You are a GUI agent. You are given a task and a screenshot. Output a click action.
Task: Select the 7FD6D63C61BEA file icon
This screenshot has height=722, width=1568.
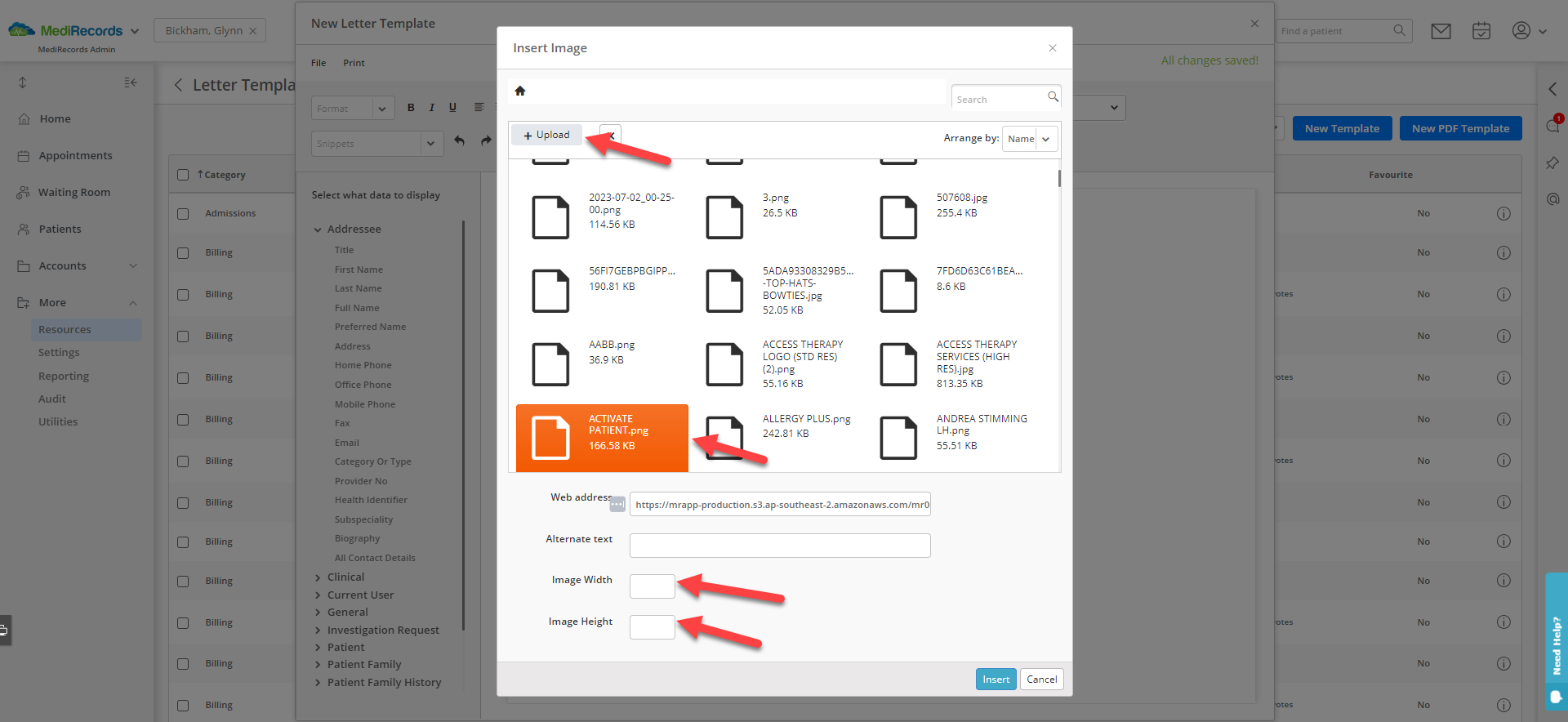(898, 291)
